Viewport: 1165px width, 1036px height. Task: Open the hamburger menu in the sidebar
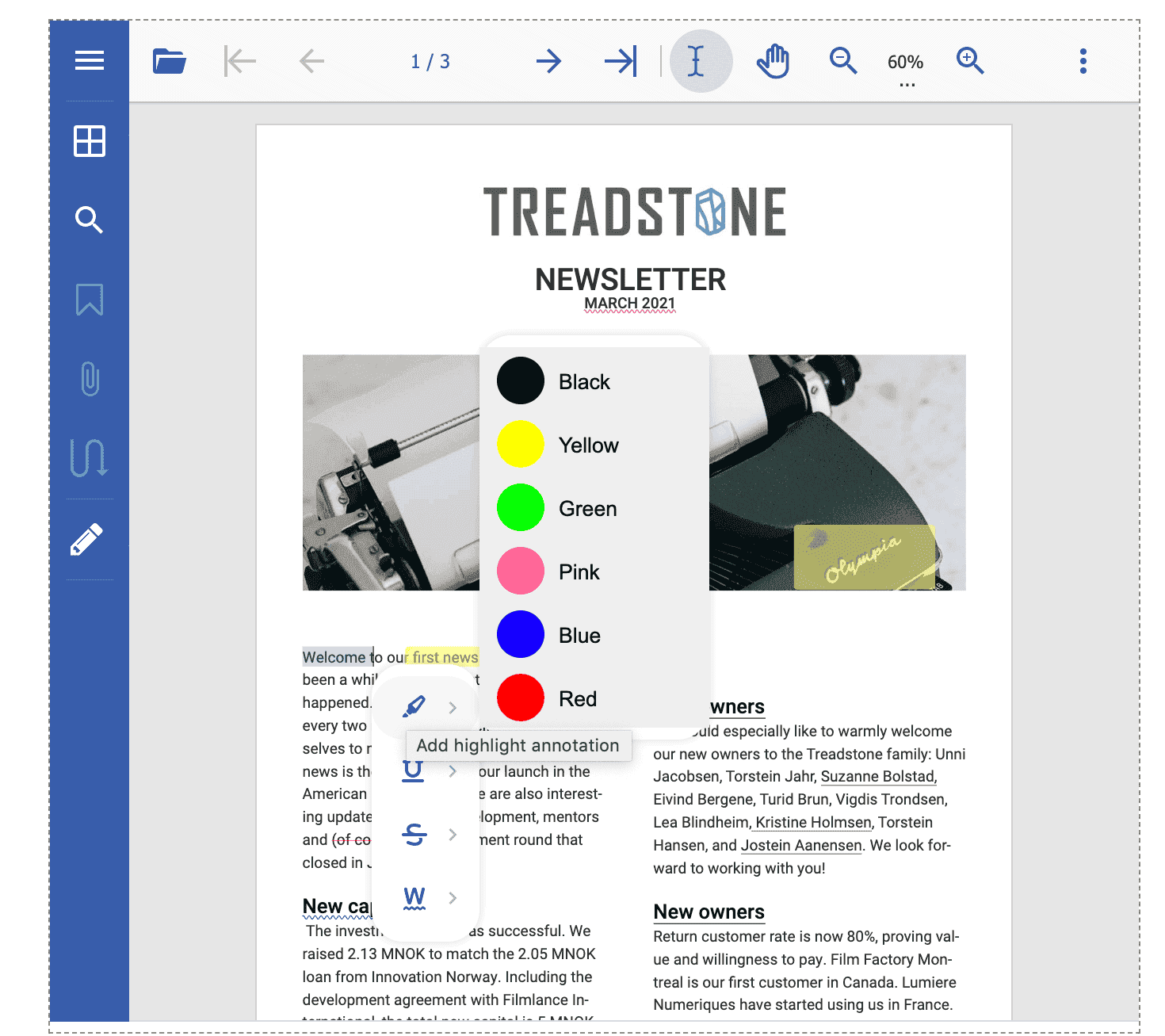90,61
